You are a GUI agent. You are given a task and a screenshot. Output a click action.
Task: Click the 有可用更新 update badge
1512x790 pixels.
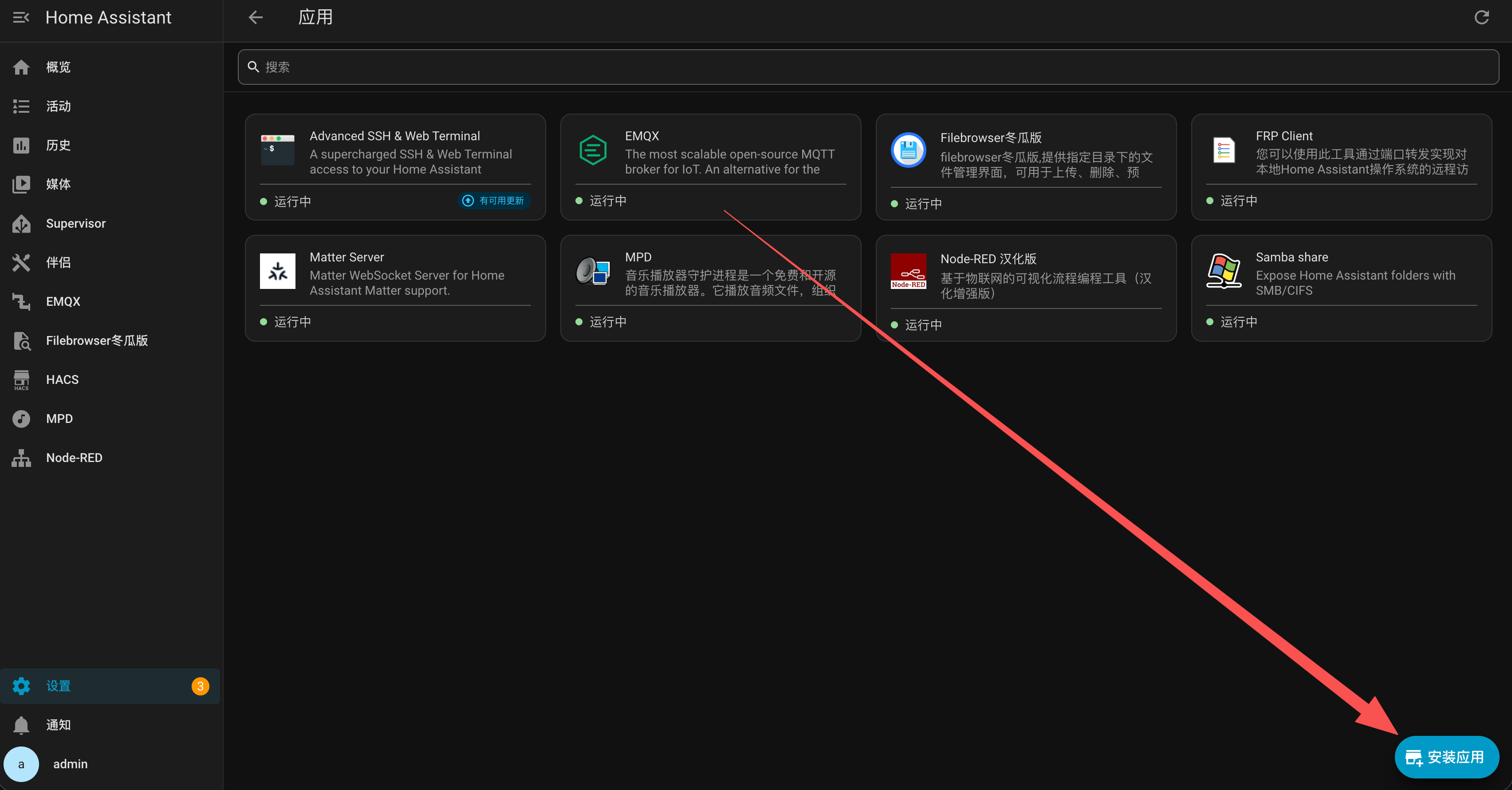(x=494, y=201)
